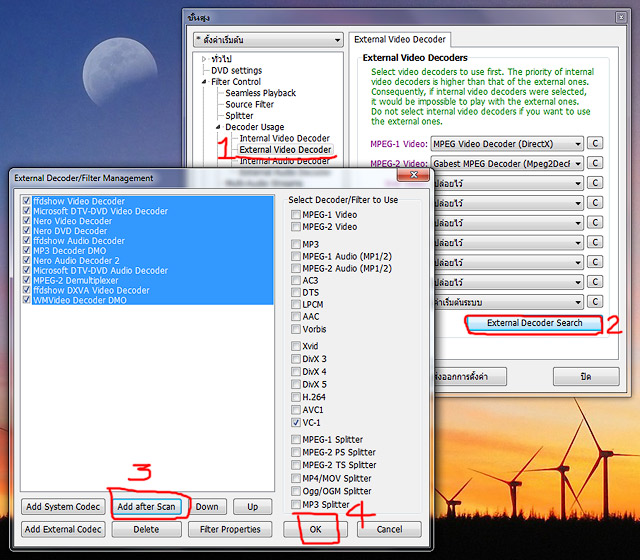Collapse the Decoder Usage tree node
640x560 pixels.
tap(218, 127)
